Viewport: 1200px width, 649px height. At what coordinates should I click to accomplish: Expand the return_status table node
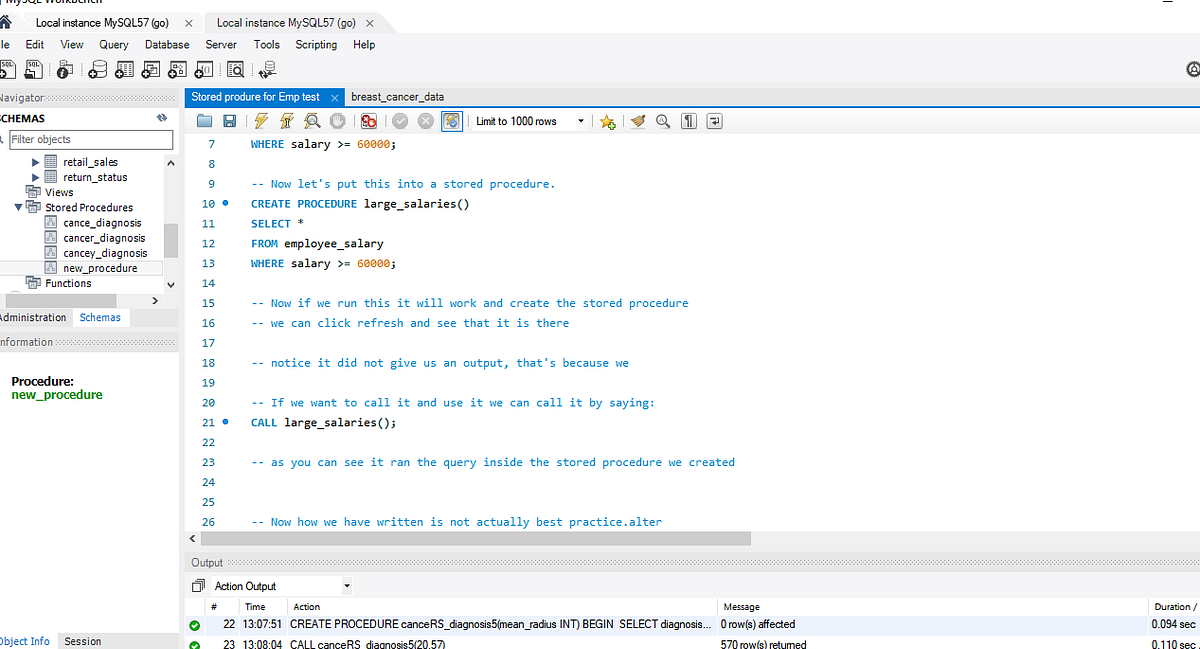click(37, 177)
